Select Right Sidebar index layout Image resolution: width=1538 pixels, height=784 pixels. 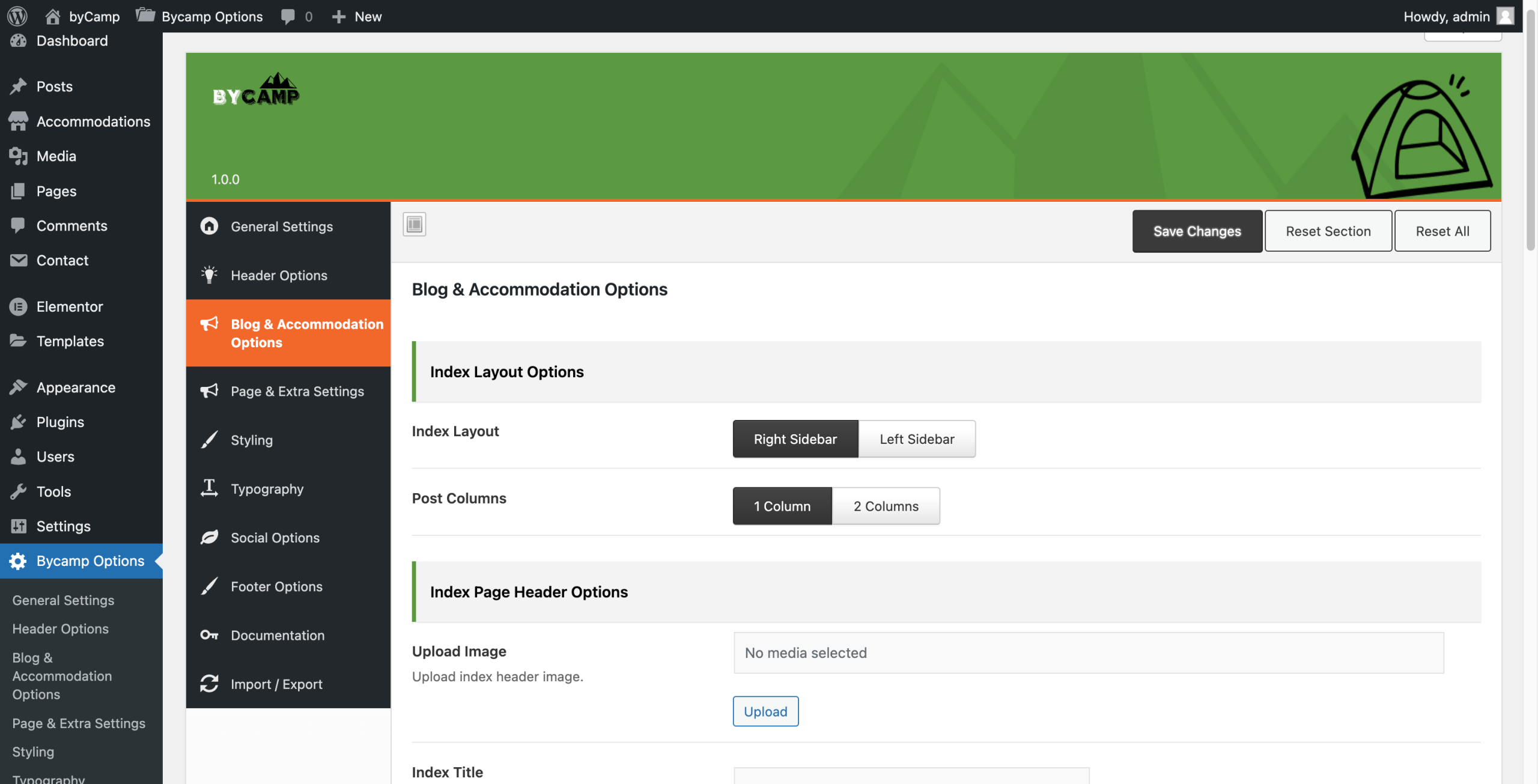795,439
